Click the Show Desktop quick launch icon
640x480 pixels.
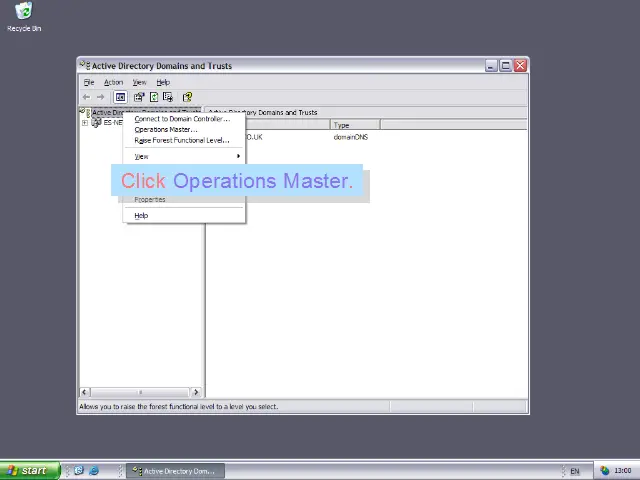tap(79, 471)
